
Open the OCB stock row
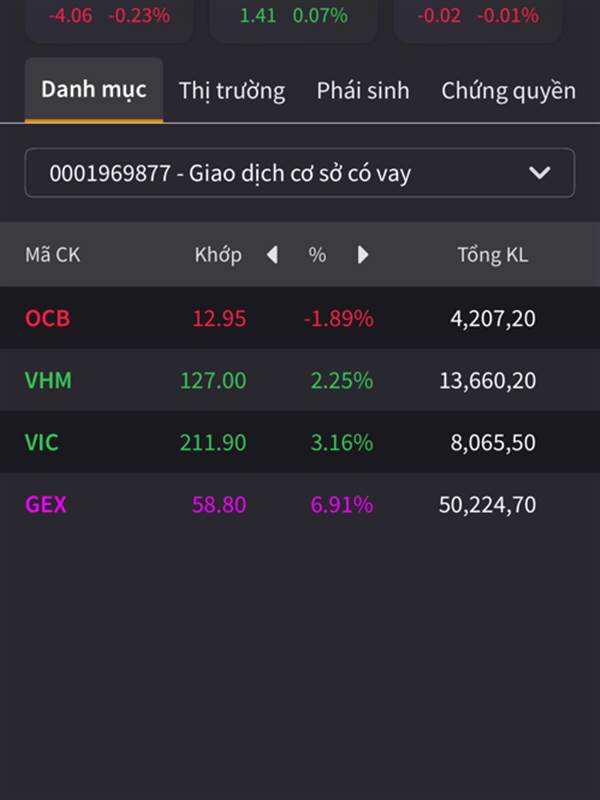coord(48,319)
